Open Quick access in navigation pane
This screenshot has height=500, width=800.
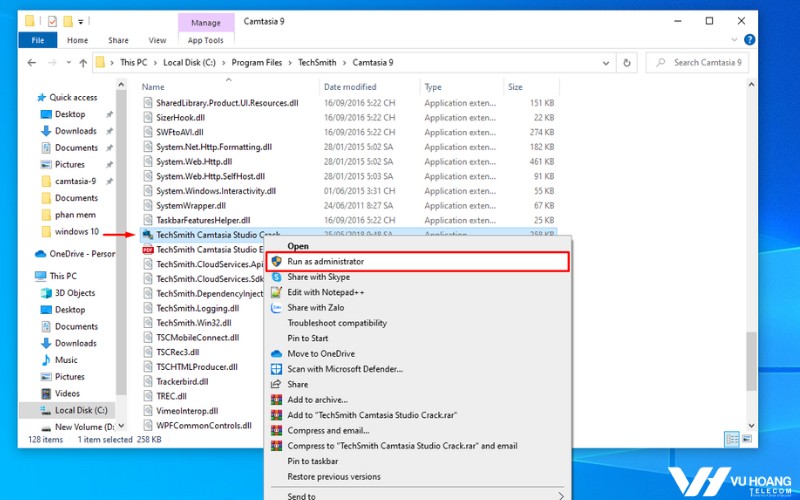point(73,97)
